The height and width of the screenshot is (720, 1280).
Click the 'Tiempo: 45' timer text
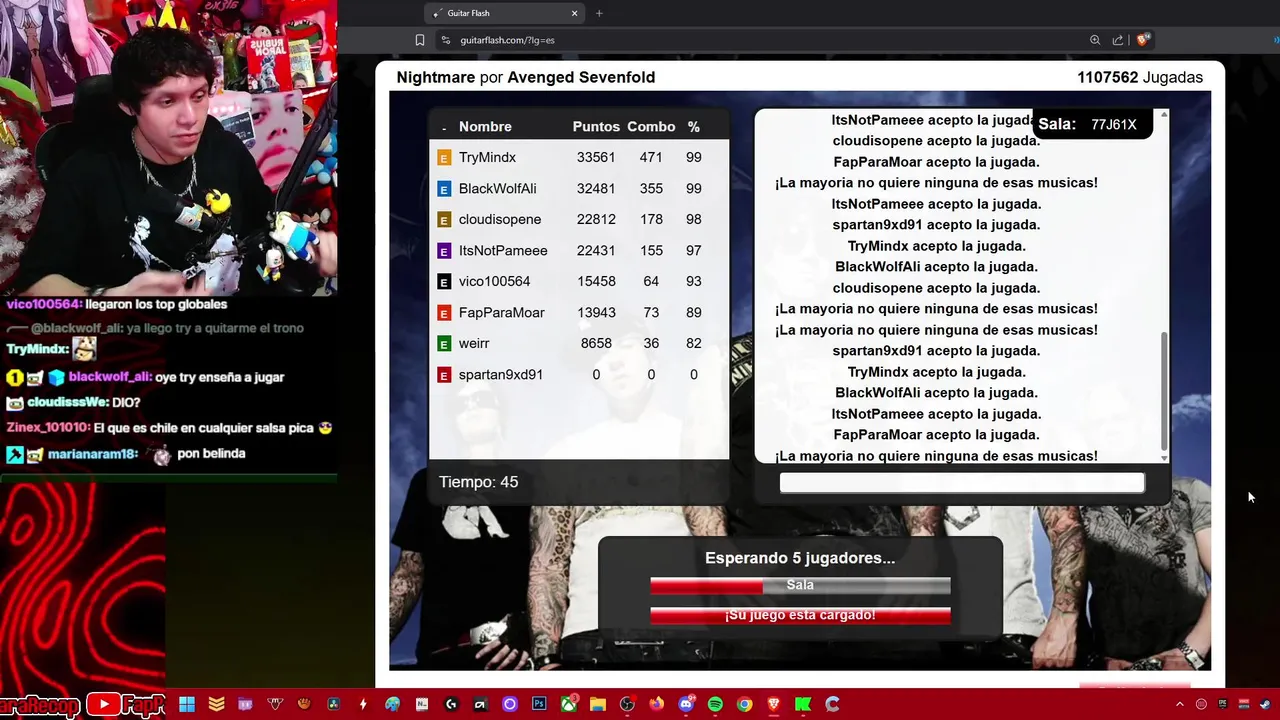click(478, 482)
